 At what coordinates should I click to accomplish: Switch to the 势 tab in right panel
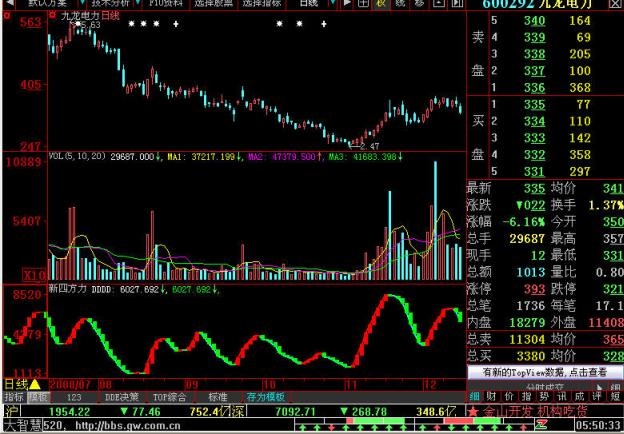(544, 397)
